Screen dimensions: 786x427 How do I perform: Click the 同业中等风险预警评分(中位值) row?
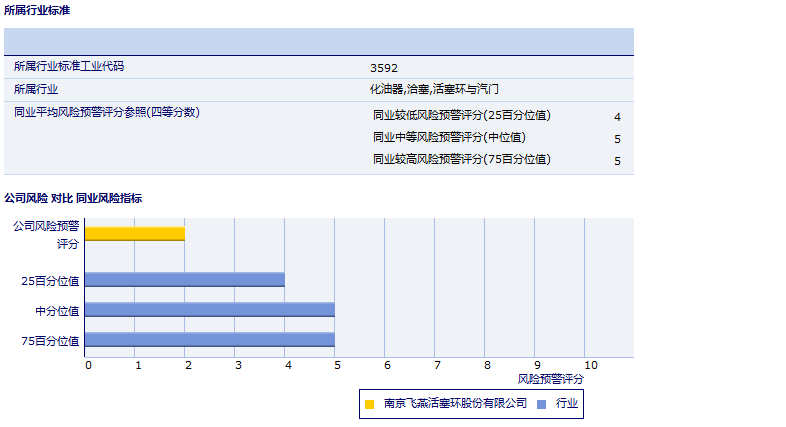449,138
